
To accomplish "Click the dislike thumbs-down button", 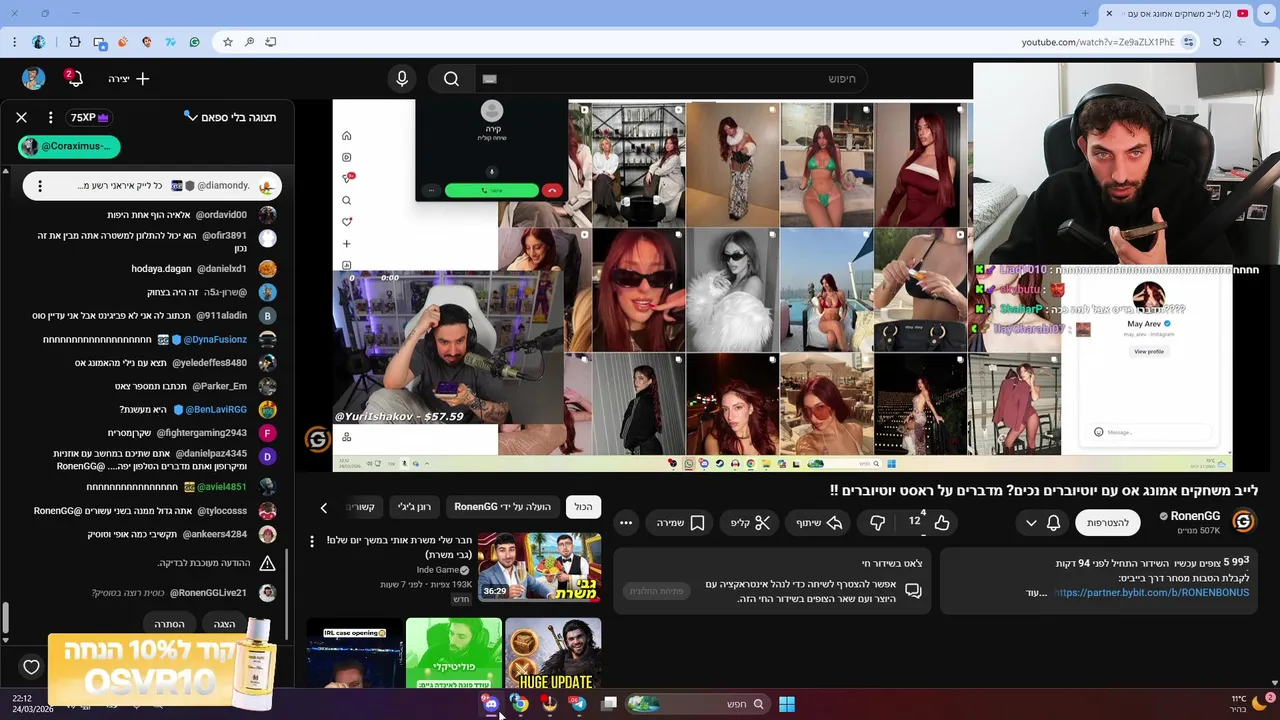I will 877,522.
